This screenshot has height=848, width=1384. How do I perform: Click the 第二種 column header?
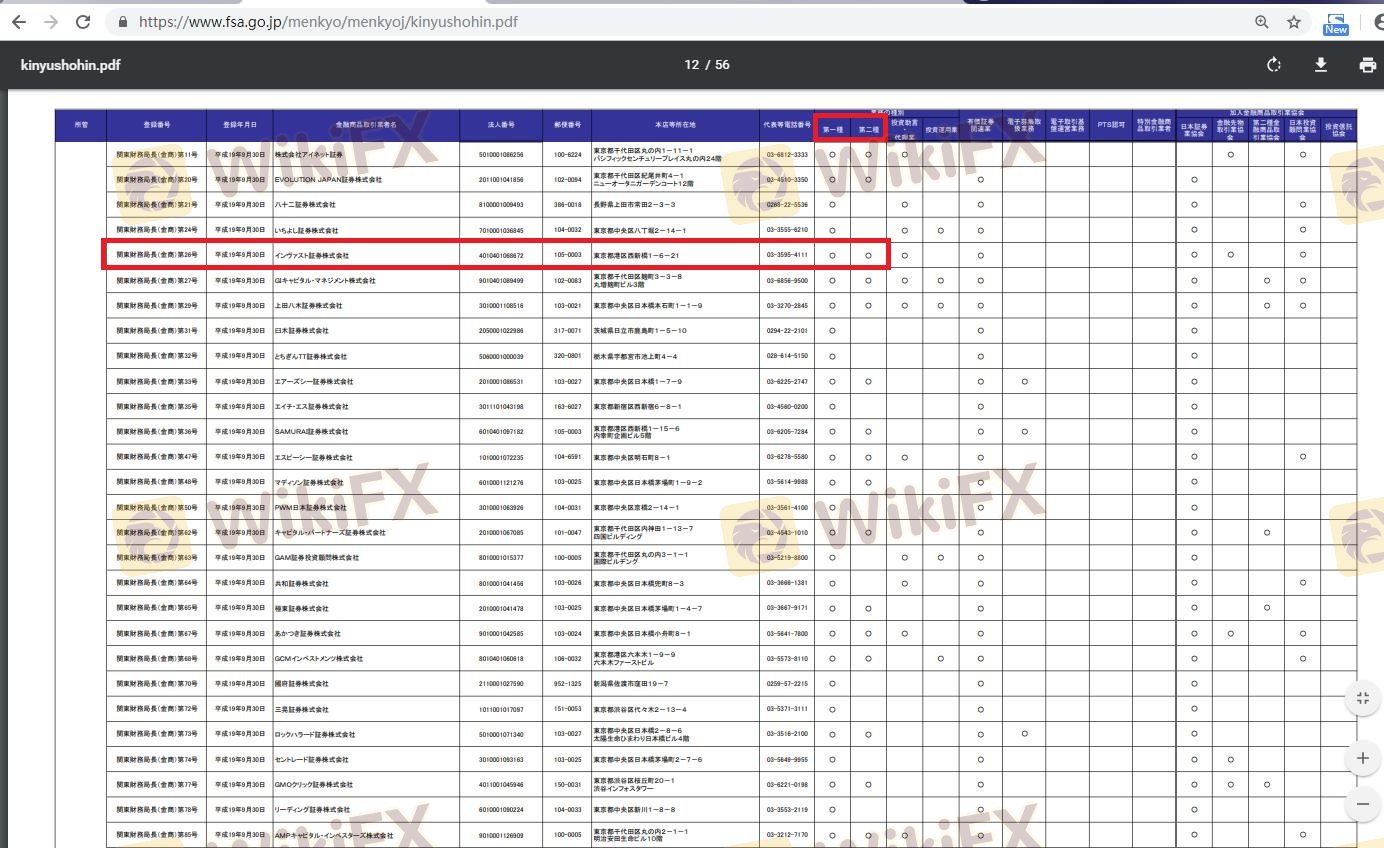(x=868, y=130)
